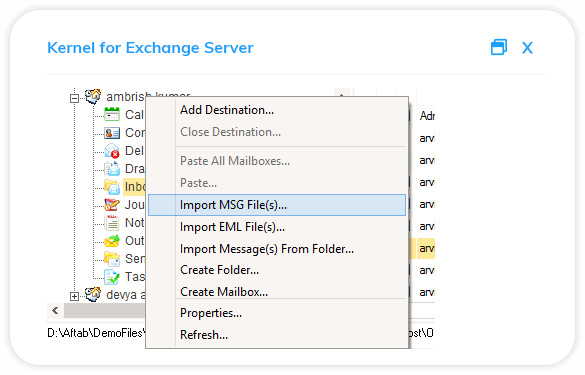Click the highlighted yellow arv list row

pyautogui.click(x=425, y=248)
